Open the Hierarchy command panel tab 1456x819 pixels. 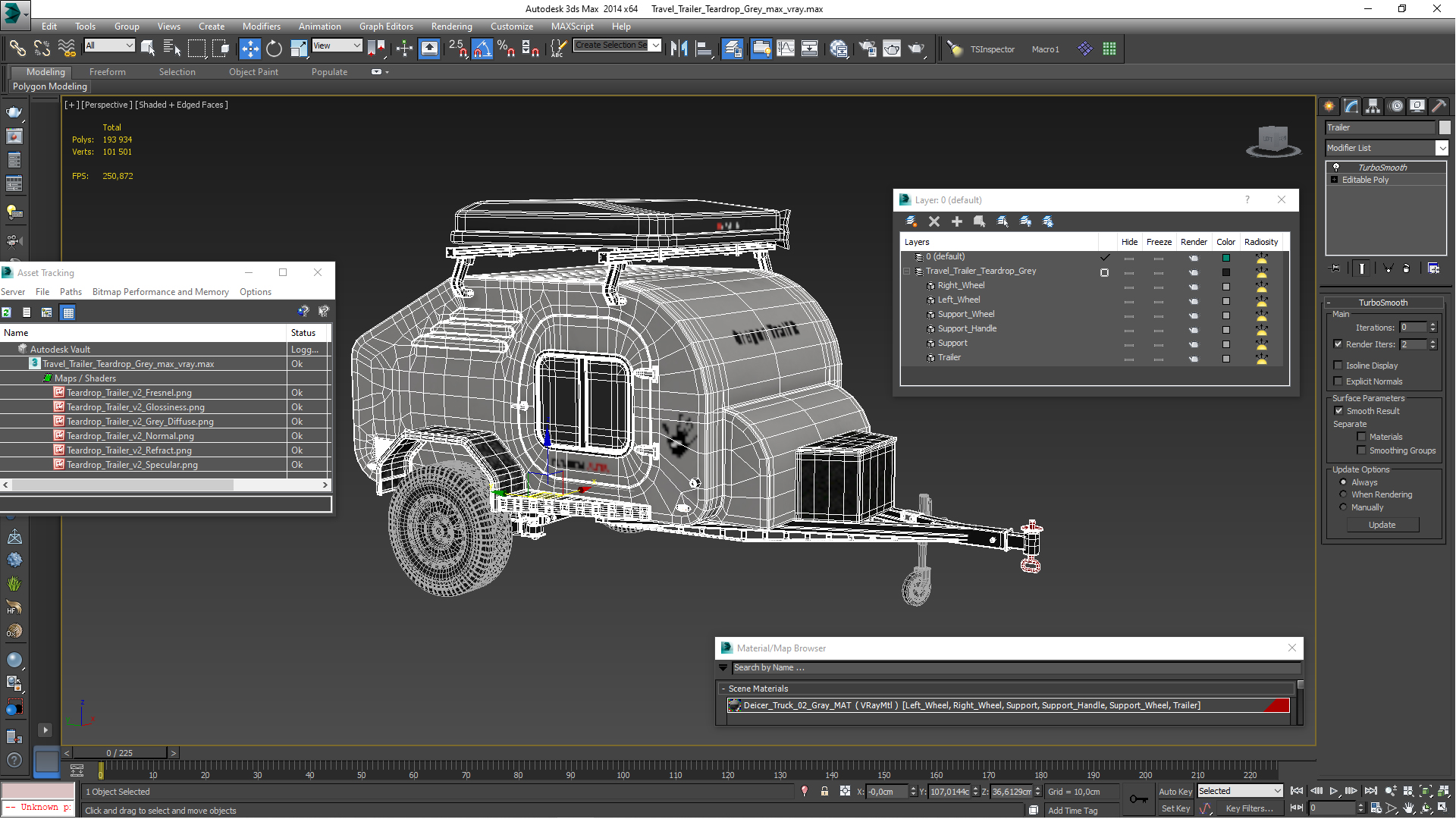(x=1373, y=106)
